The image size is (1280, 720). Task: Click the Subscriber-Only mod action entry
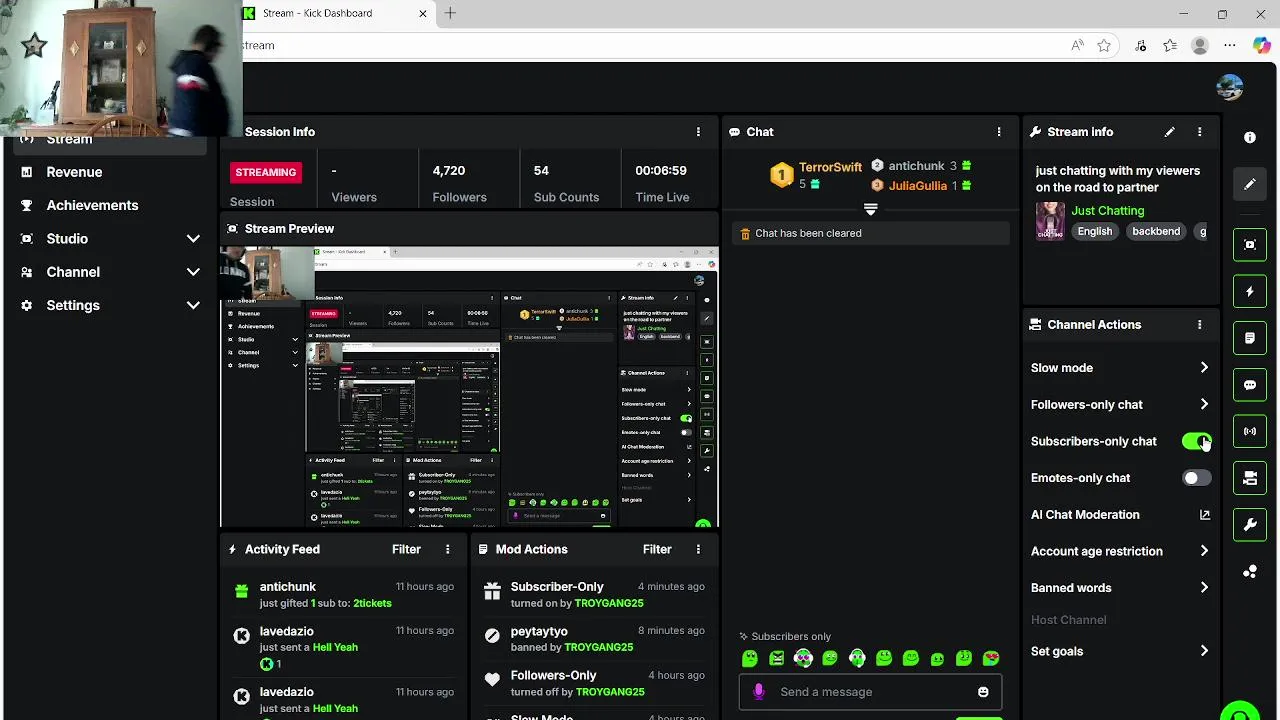click(x=594, y=594)
